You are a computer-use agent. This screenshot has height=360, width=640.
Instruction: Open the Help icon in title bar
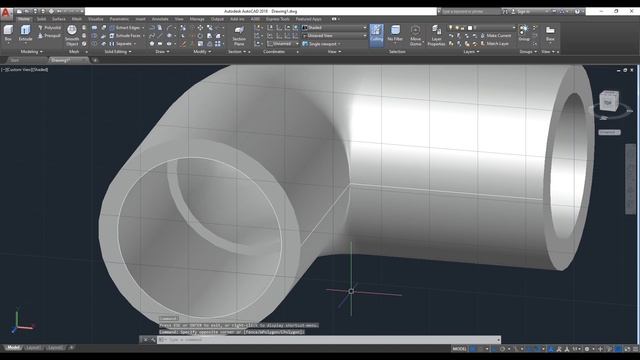(577, 11)
